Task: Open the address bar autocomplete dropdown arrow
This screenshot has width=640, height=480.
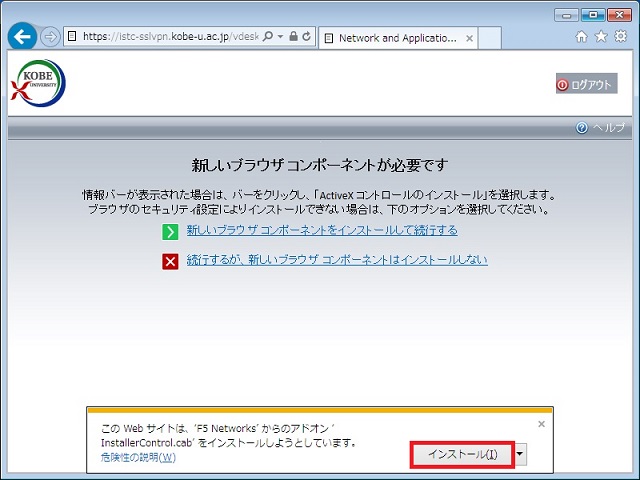Action: (280, 37)
